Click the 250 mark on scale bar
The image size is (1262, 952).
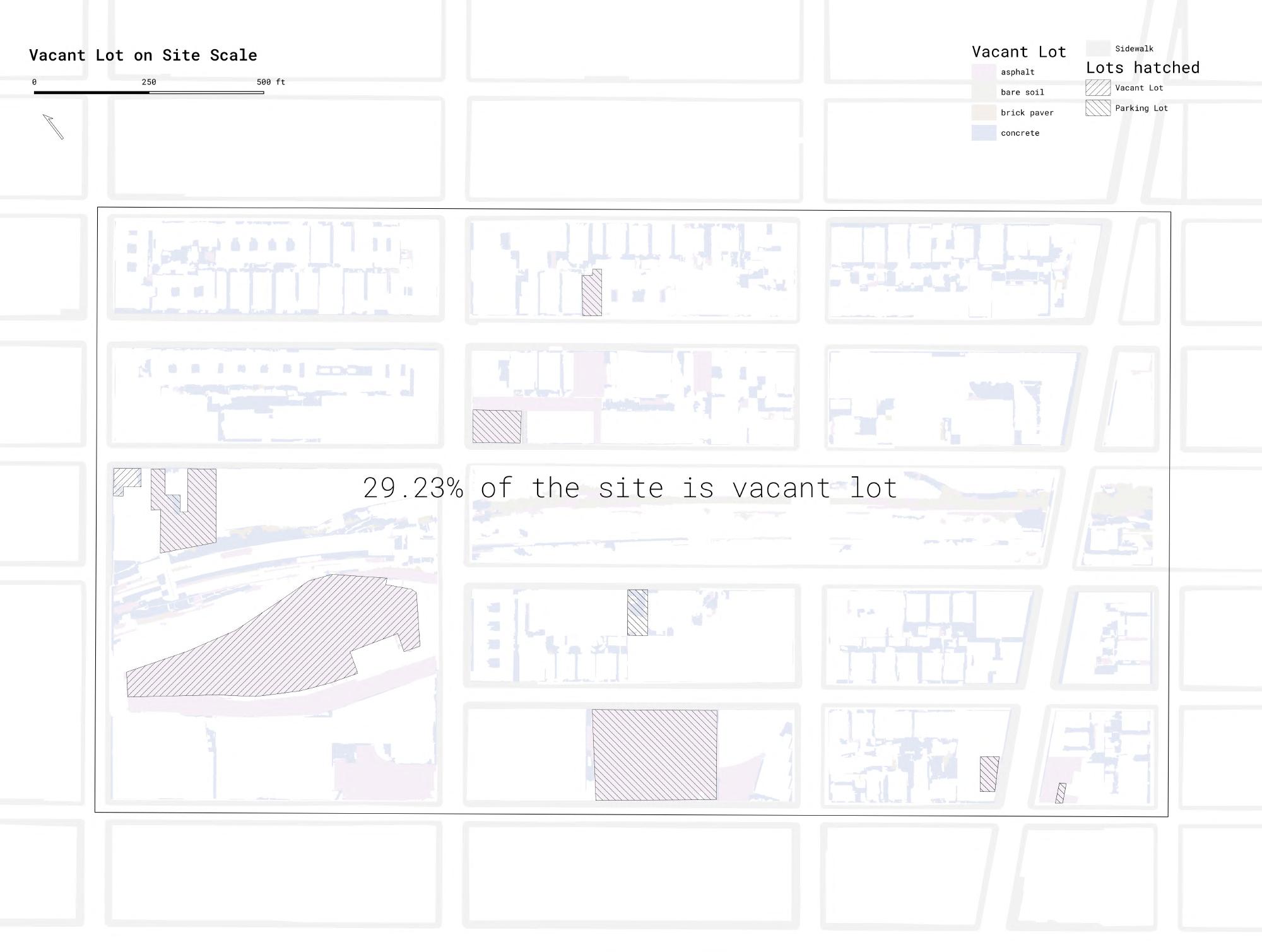149,82
